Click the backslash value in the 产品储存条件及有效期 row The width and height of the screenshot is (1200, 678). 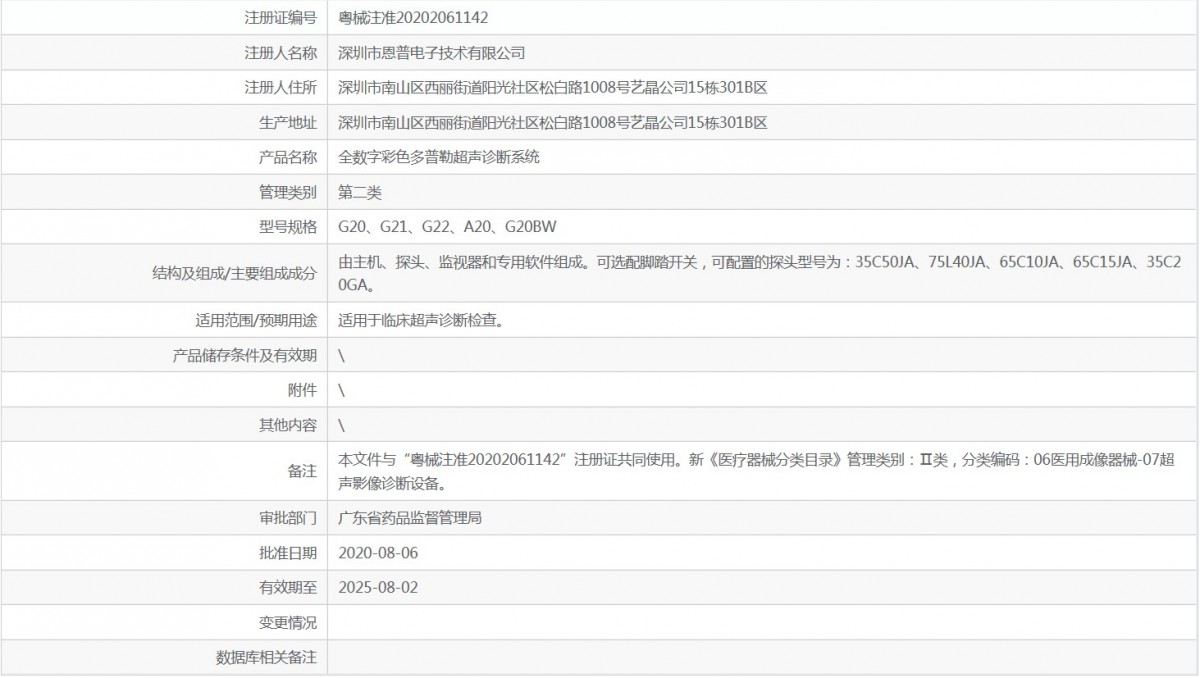point(342,355)
